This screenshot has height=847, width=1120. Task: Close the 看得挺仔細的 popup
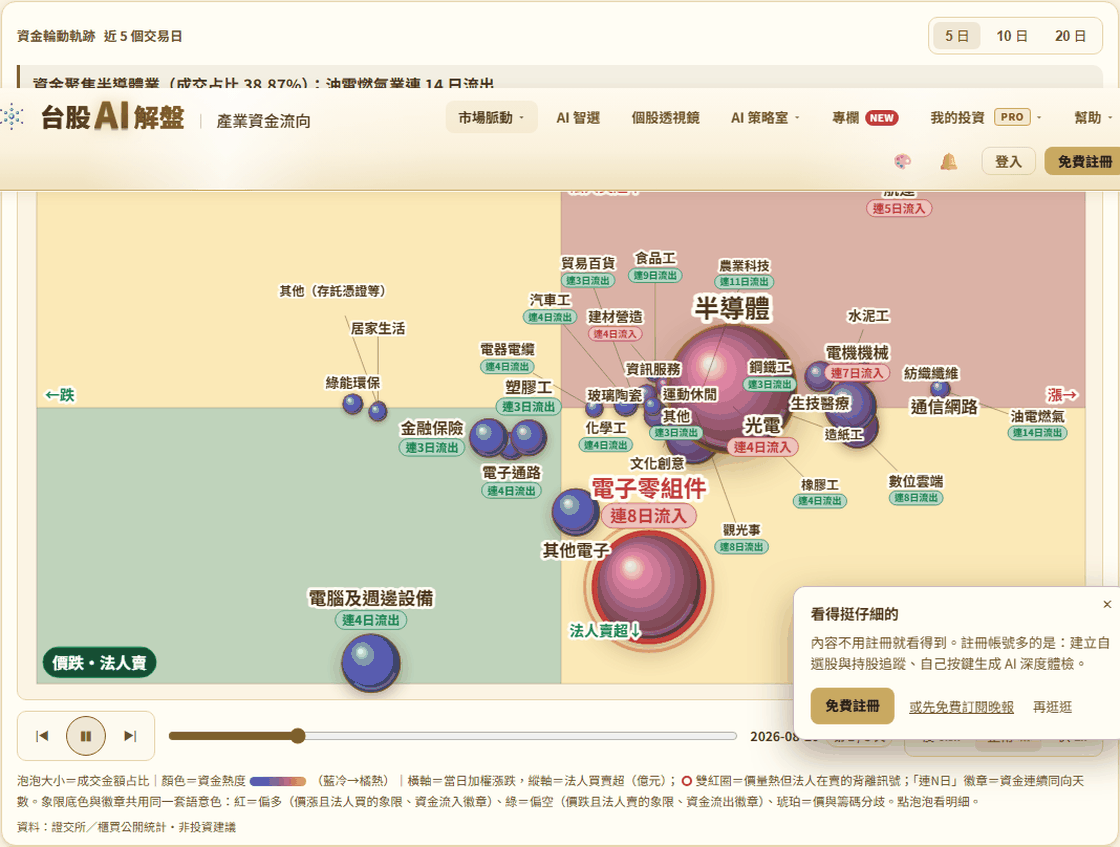(x=1107, y=604)
